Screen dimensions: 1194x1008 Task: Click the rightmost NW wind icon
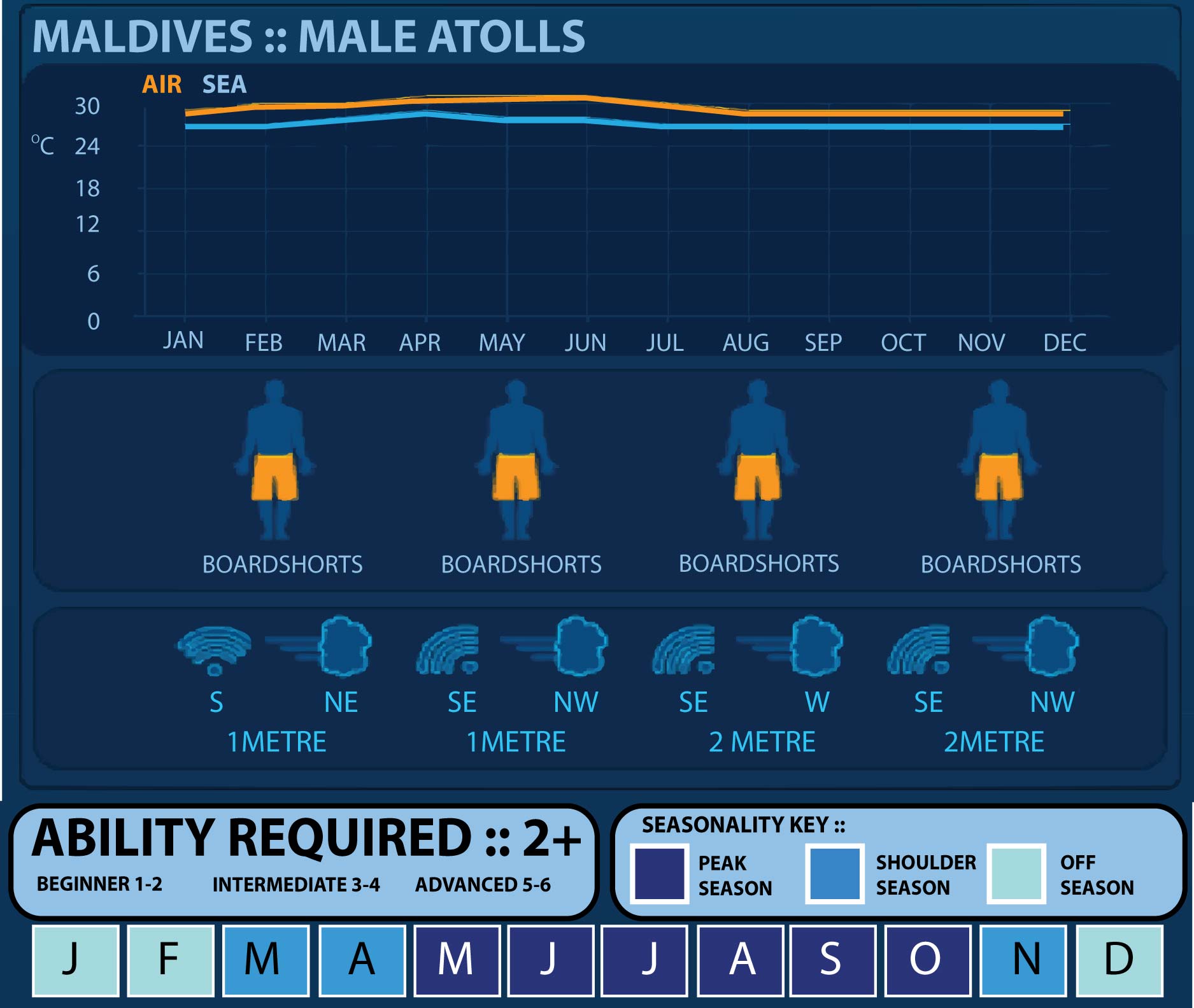point(1032,646)
